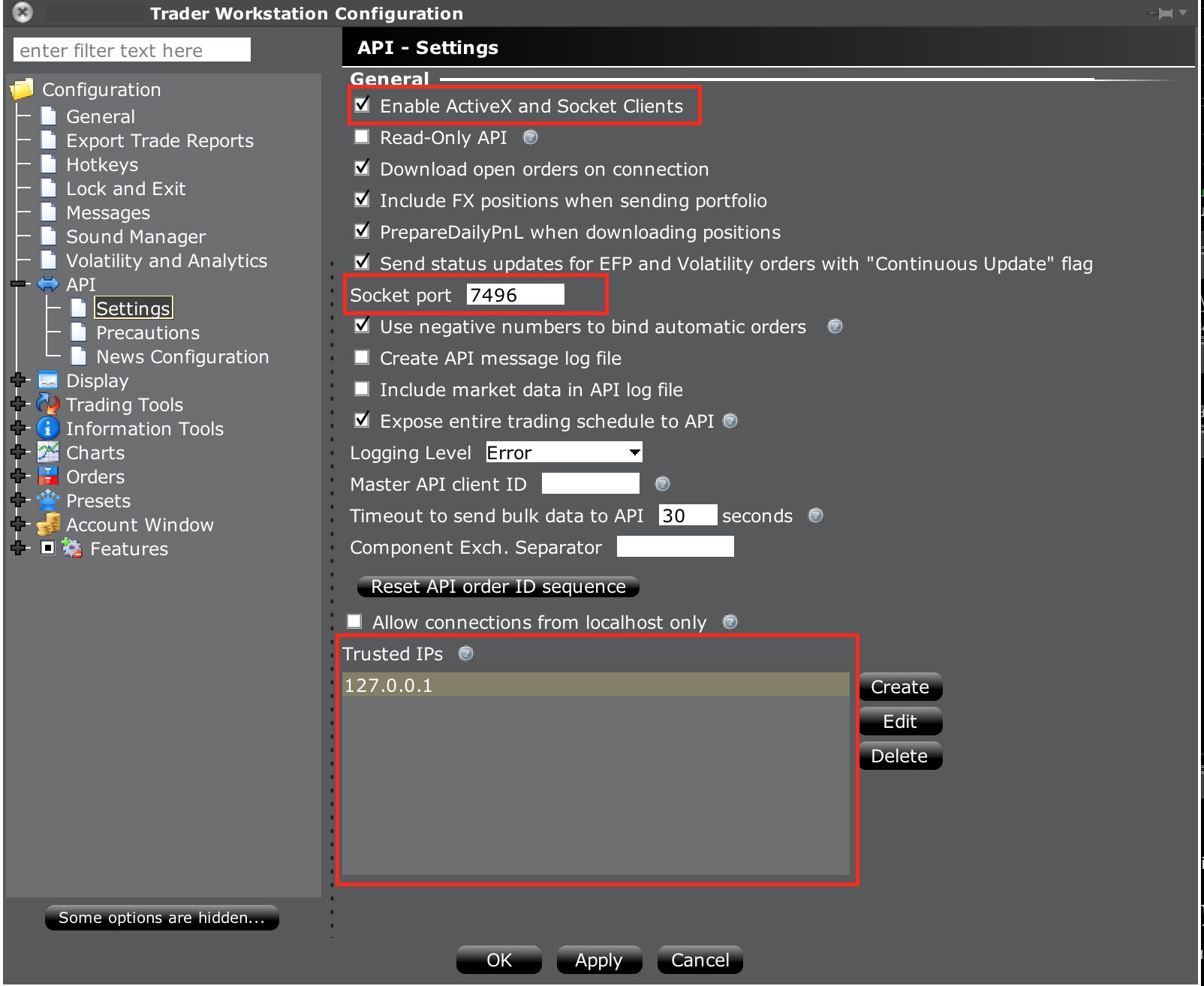Screen dimensions: 1204x986
Task: Click the pin icon in title bar
Action: point(1162,13)
